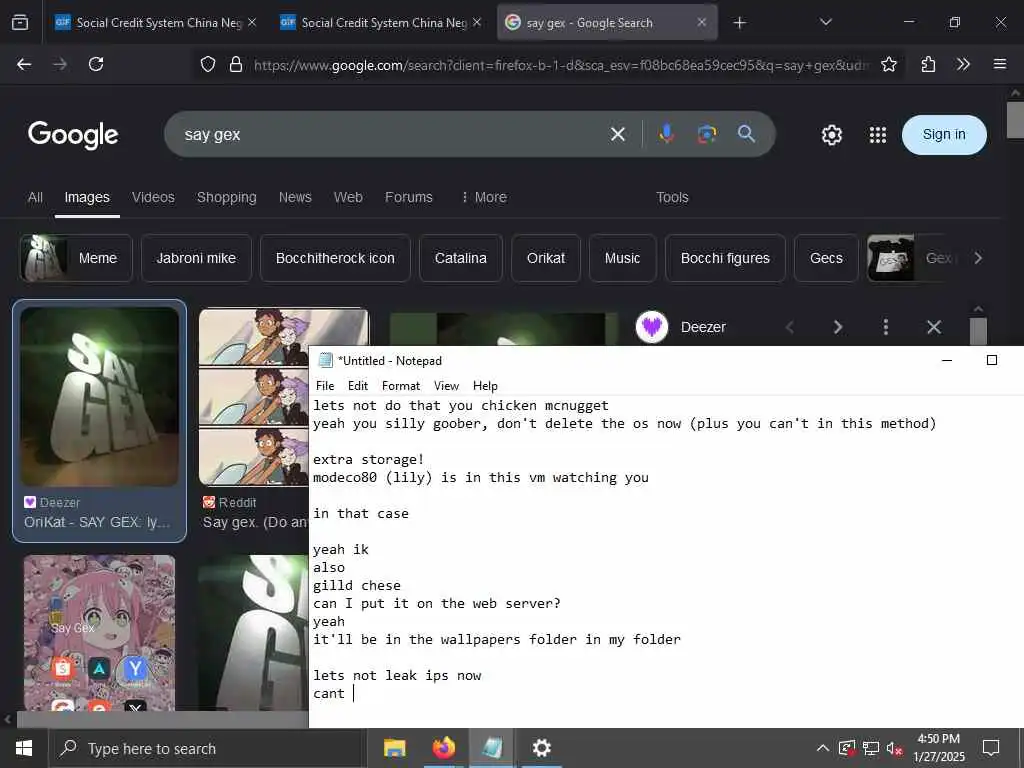The image size is (1024, 768).
Task: Bookmark this page with the star icon
Action: pos(889,64)
